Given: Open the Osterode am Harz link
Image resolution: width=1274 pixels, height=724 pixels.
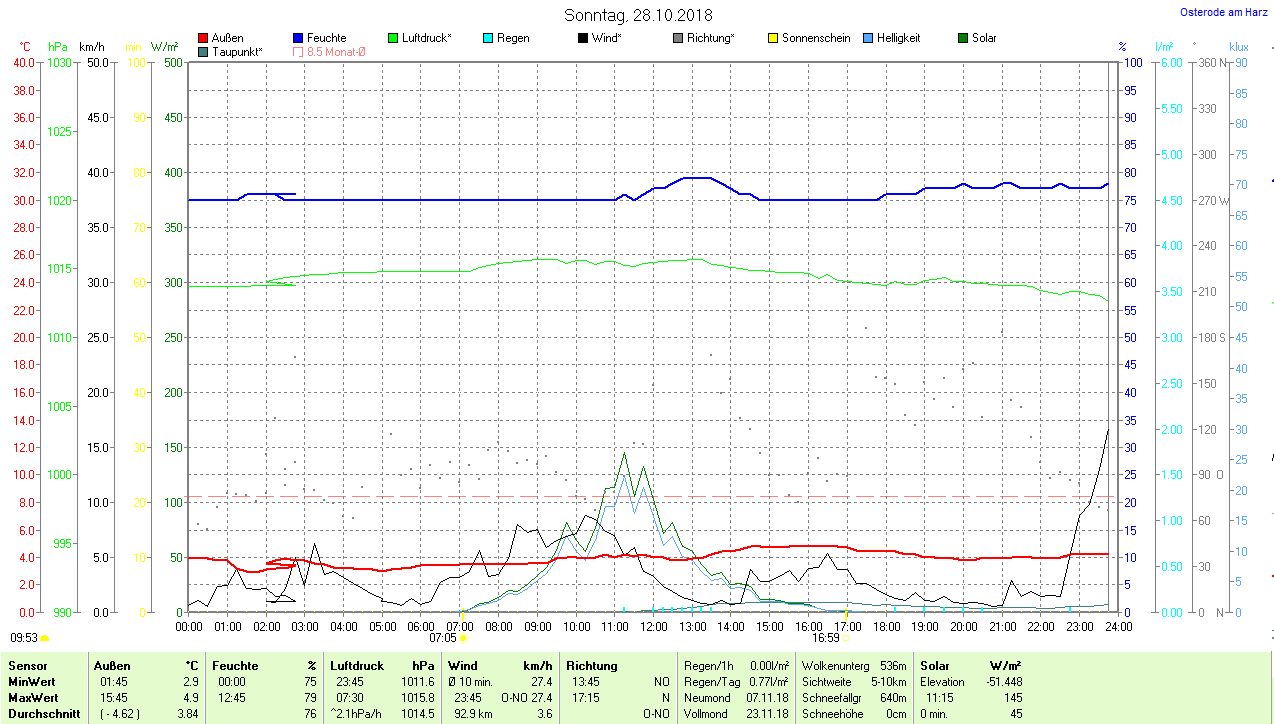Looking at the screenshot, I should 1223,13.
